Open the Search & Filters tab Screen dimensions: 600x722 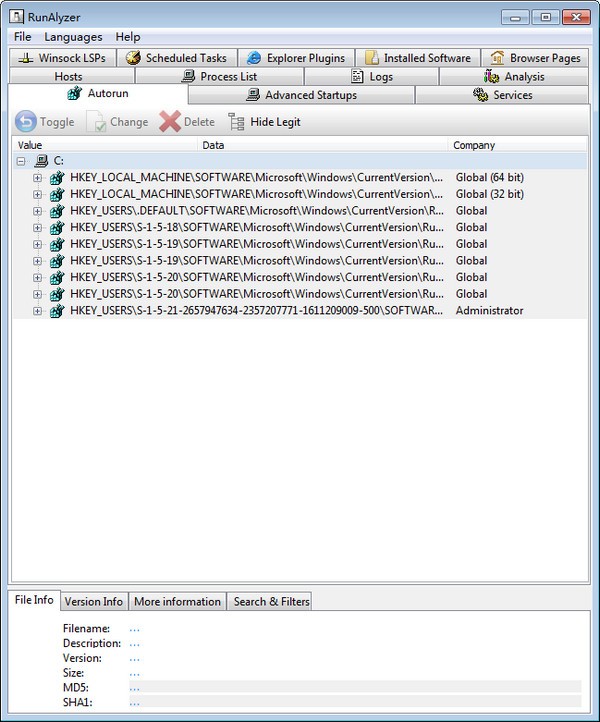point(270,601)
